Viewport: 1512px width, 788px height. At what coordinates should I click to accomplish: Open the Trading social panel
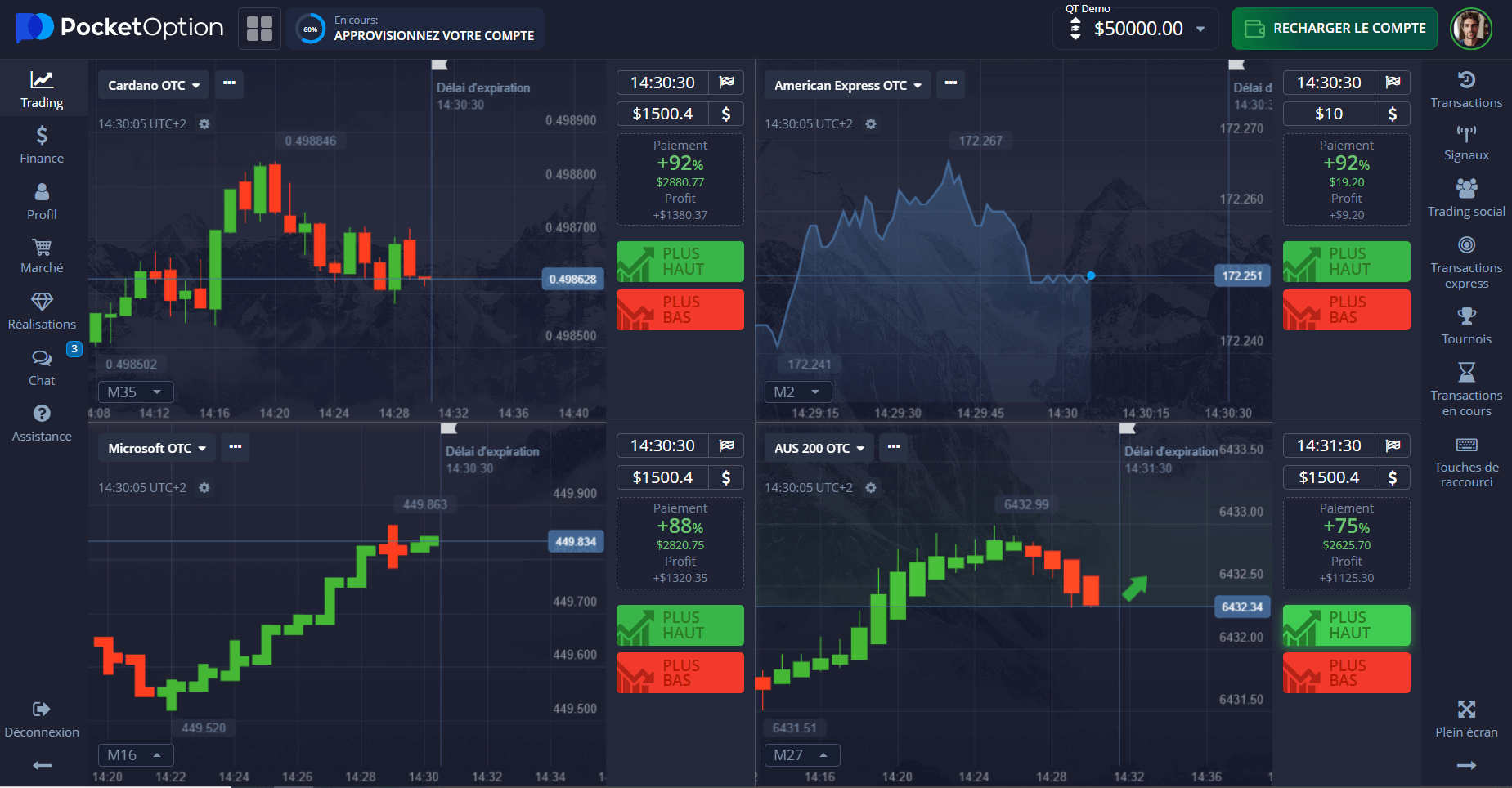[x=1466, y=199]
